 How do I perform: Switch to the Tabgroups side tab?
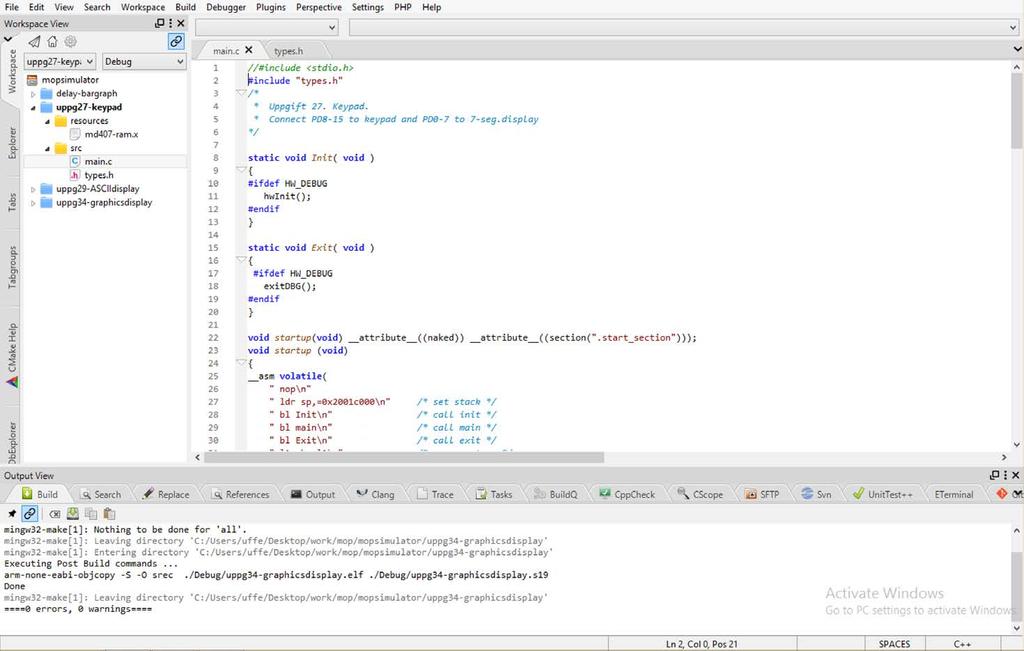12,267
